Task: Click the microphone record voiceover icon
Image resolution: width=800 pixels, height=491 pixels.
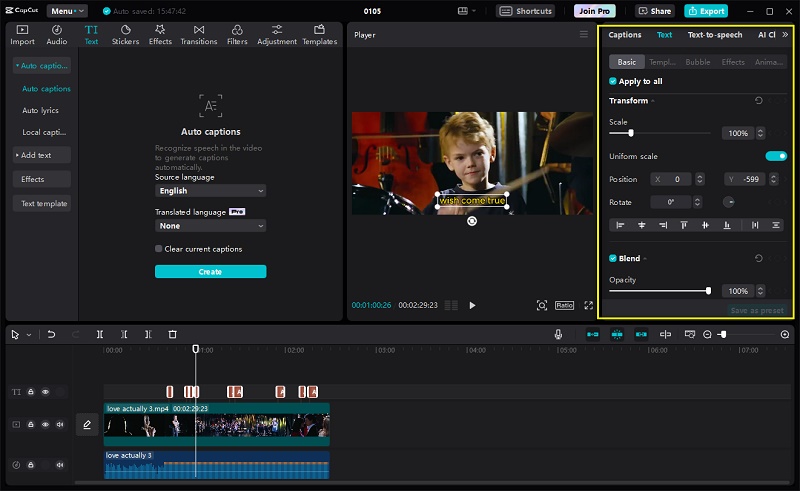Action: [x=558, y=334]
